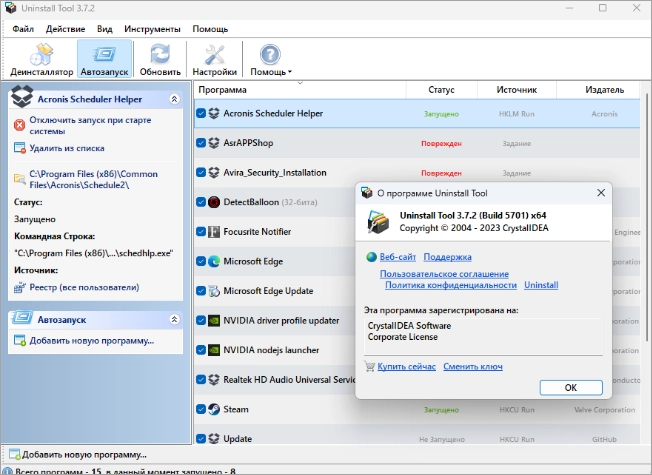Open the Веб-сайт link in About dialog

398,257
